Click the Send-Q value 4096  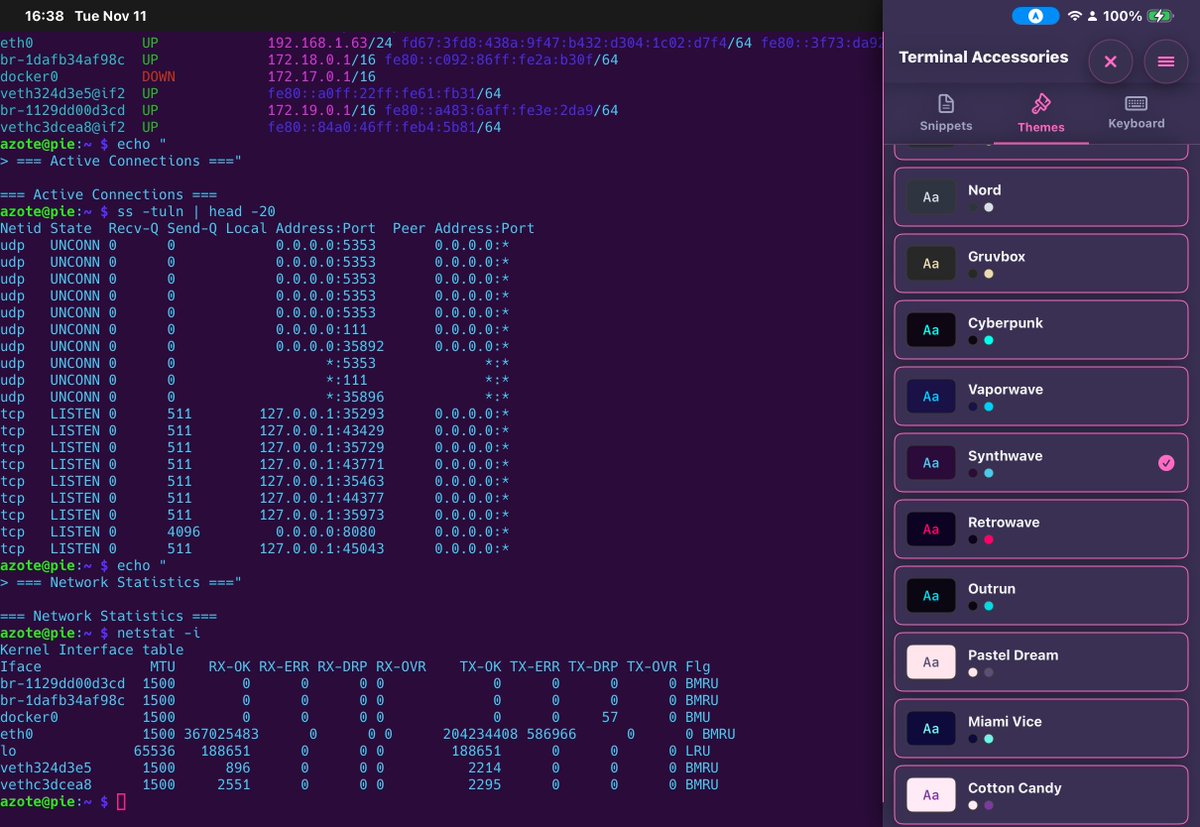(x=184, y=532)
